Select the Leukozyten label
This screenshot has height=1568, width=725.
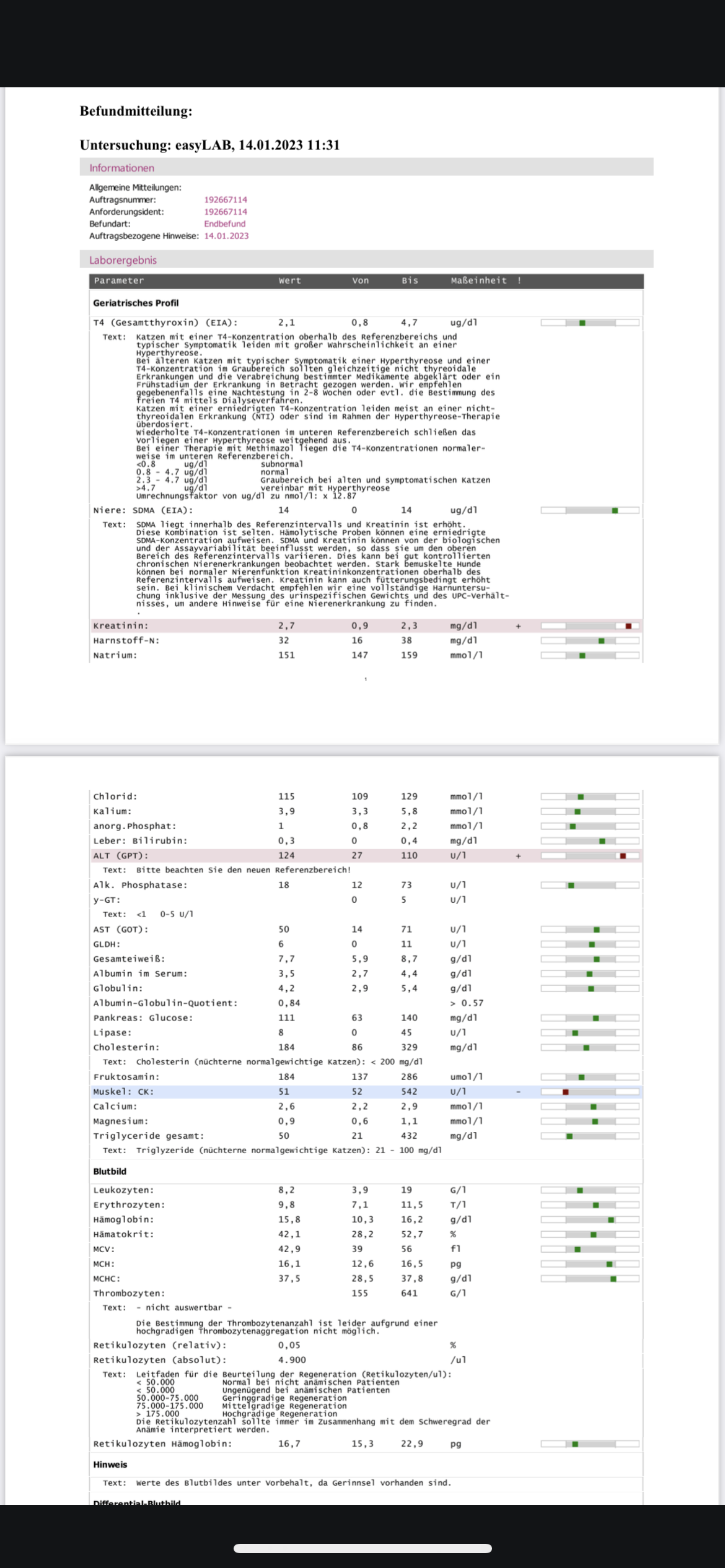123,1190
